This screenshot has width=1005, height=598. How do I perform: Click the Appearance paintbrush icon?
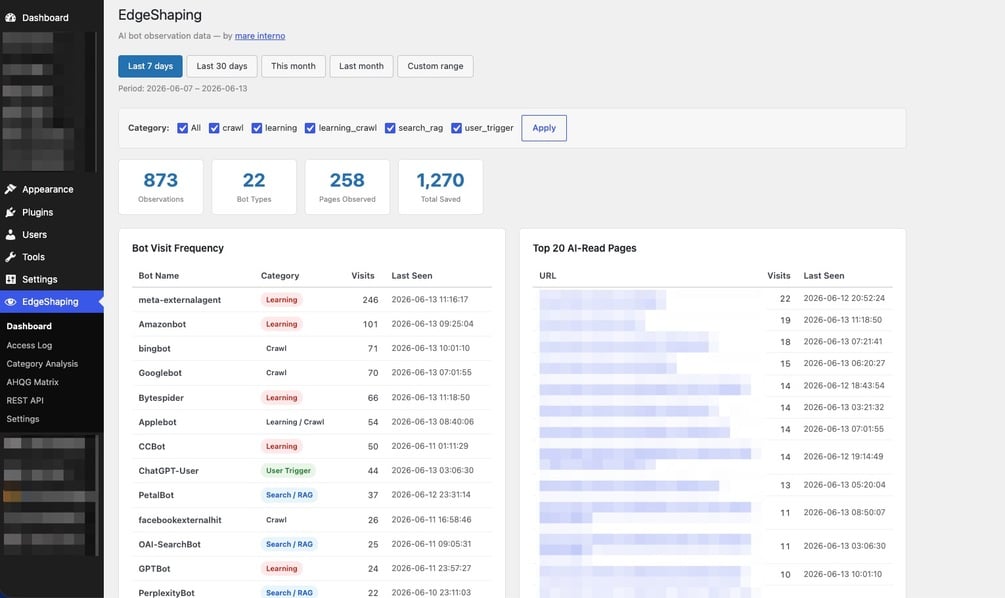point(10,189)
